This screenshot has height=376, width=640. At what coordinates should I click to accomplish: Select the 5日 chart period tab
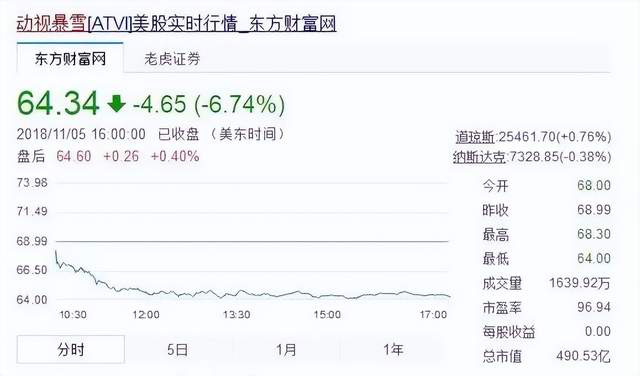(178, 350)
